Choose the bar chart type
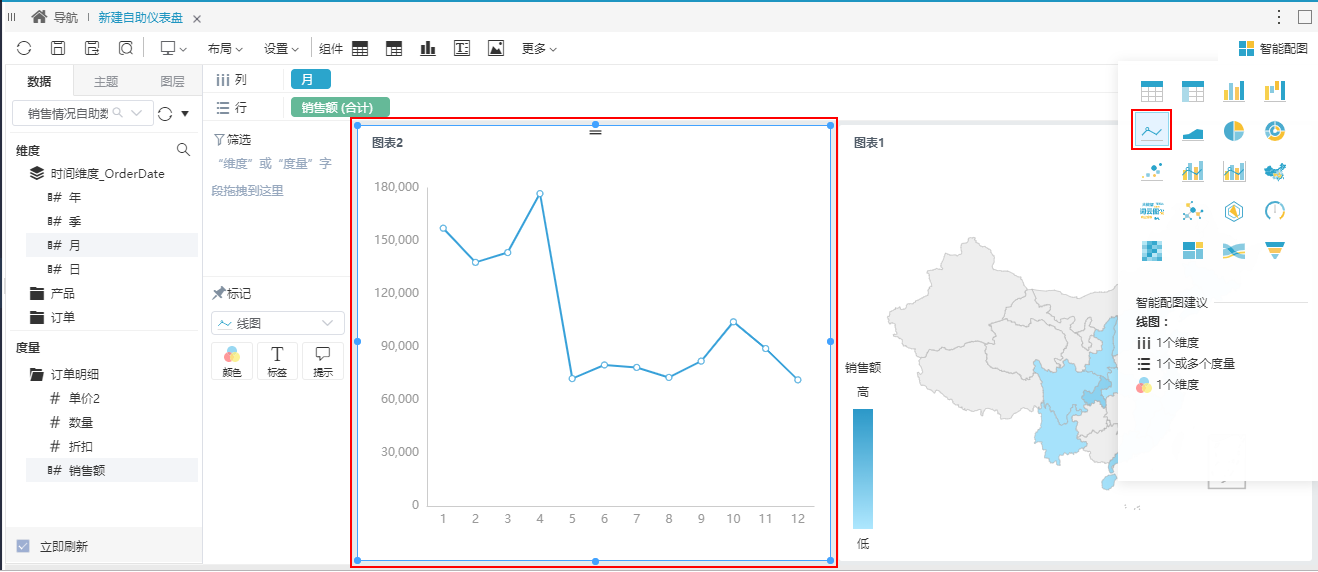Viewport: 1318px width, 572px height. pos(1234,91)
